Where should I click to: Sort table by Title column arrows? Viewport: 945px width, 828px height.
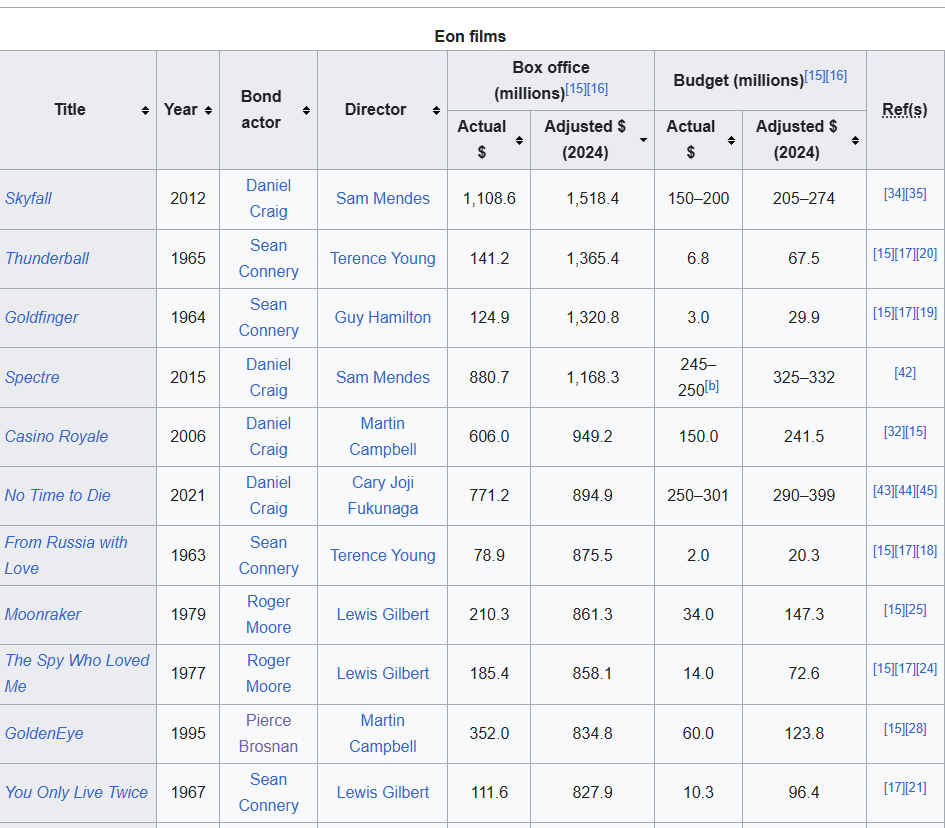tap(145, 110)
